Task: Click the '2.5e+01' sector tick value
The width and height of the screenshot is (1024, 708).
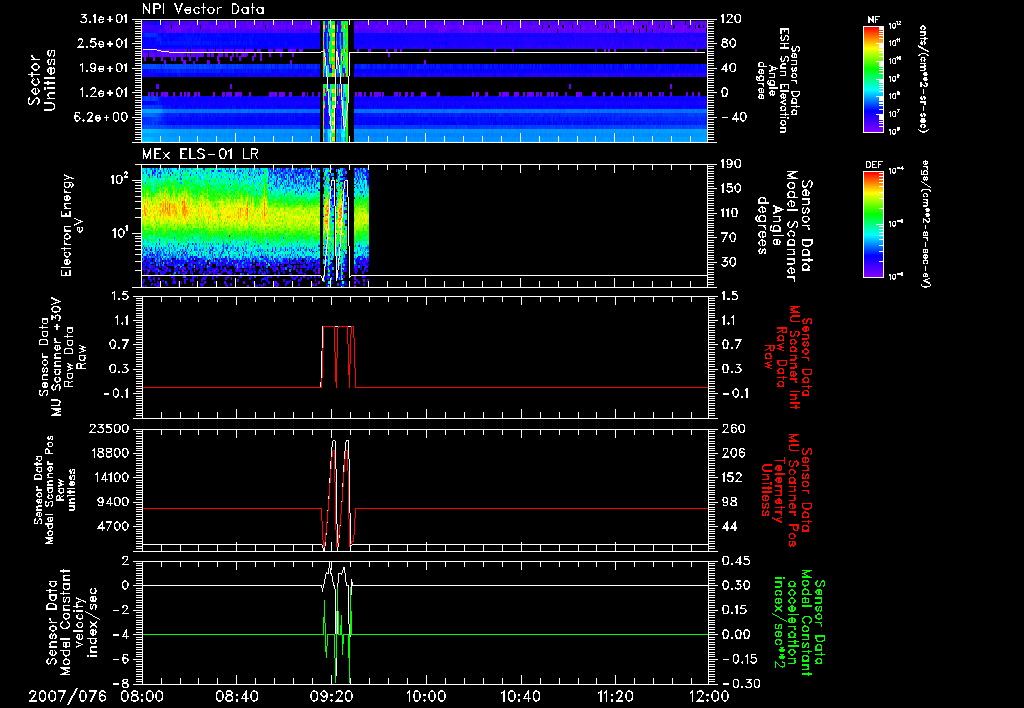Action: pos(104,43)
